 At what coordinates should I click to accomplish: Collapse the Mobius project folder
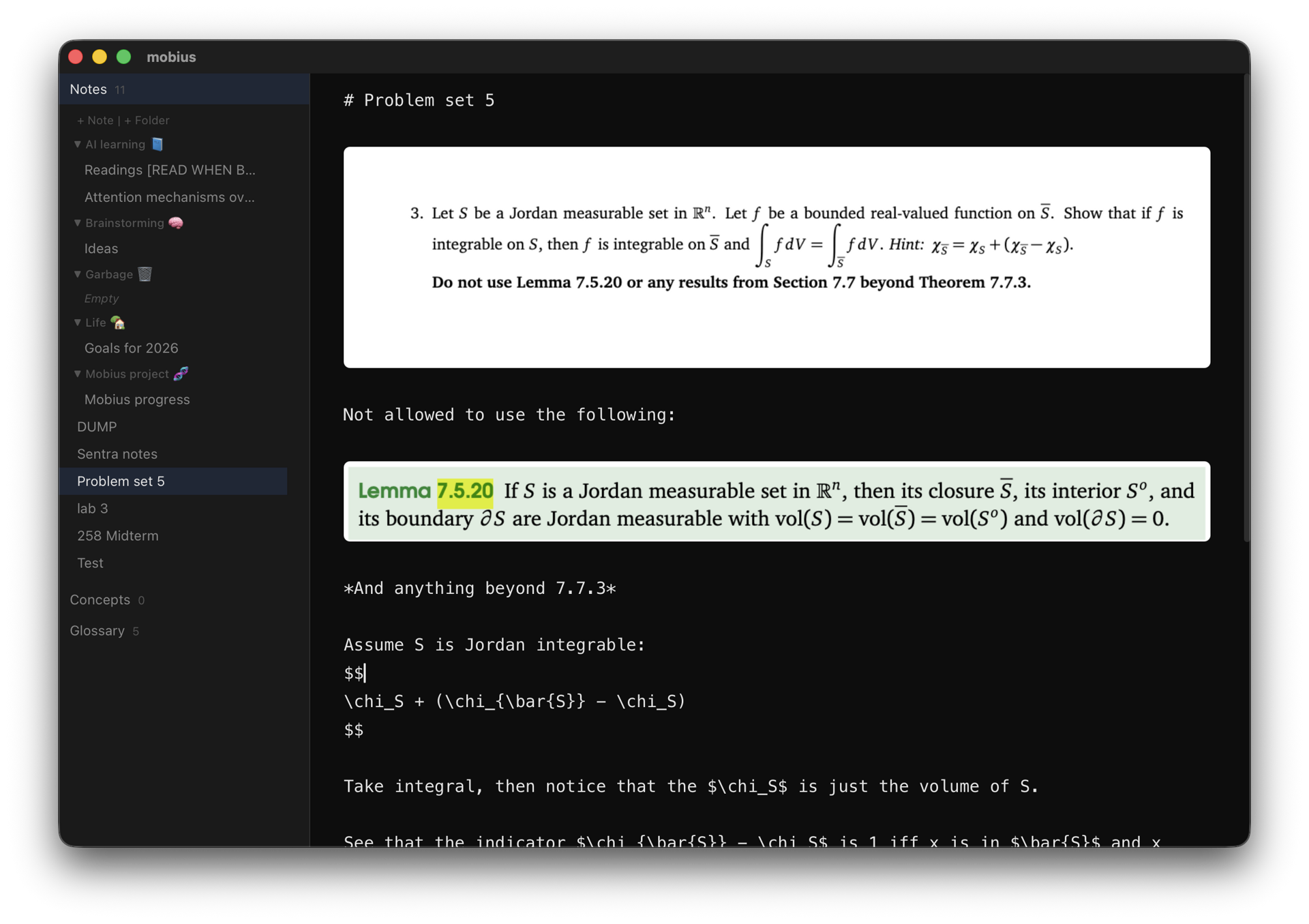pos(77,374)
